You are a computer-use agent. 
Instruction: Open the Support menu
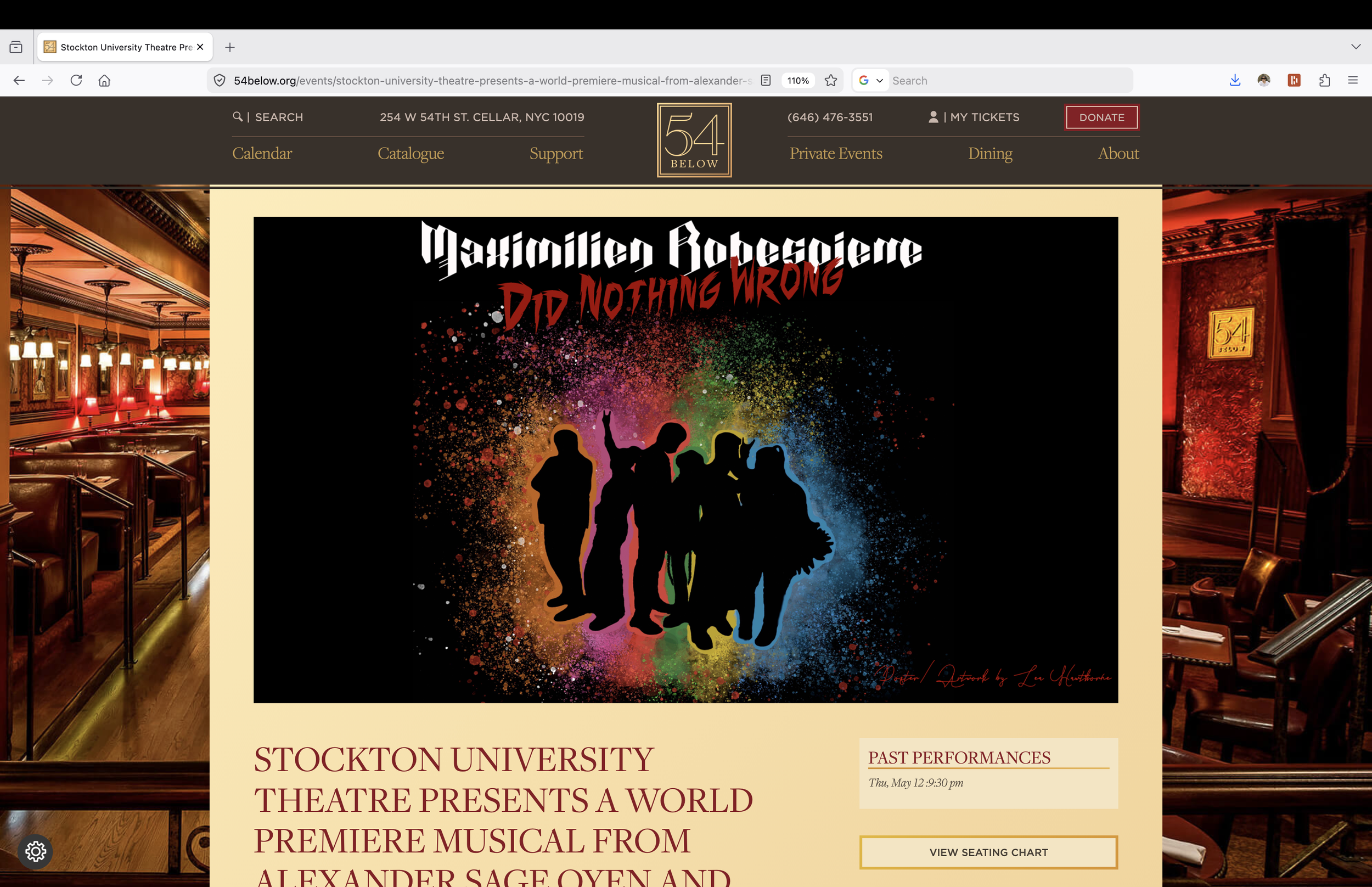point(556,153)
